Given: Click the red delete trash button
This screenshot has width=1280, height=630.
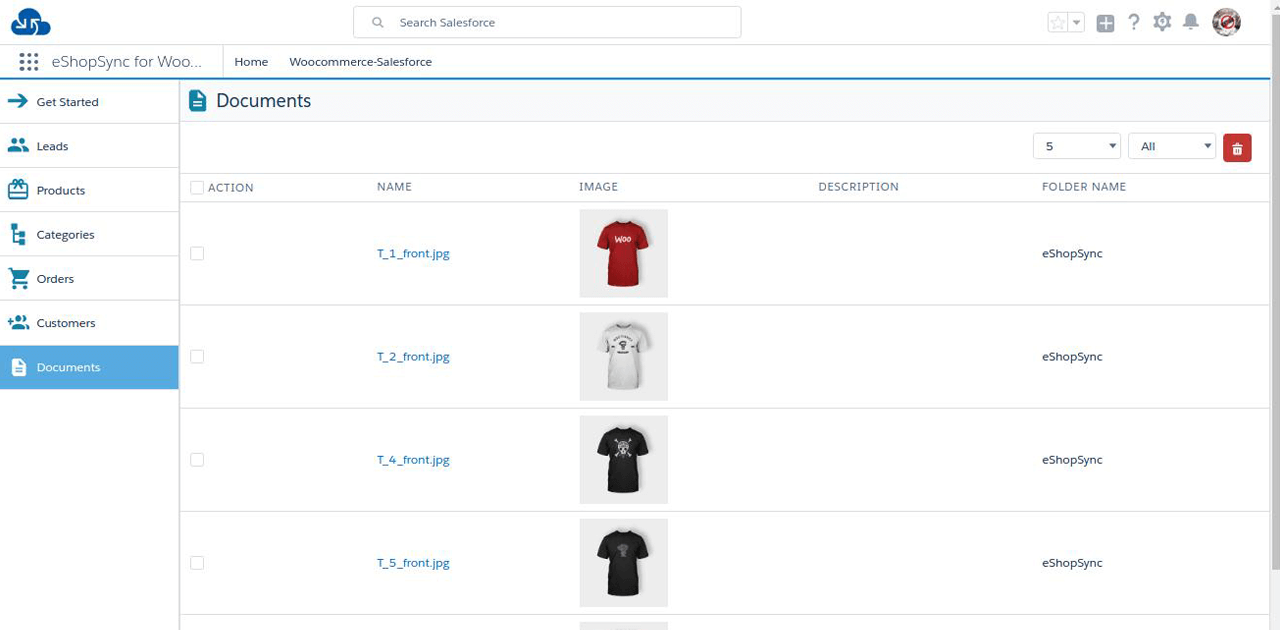Looking at the screenshot, I should click(x=1237, y=147).
